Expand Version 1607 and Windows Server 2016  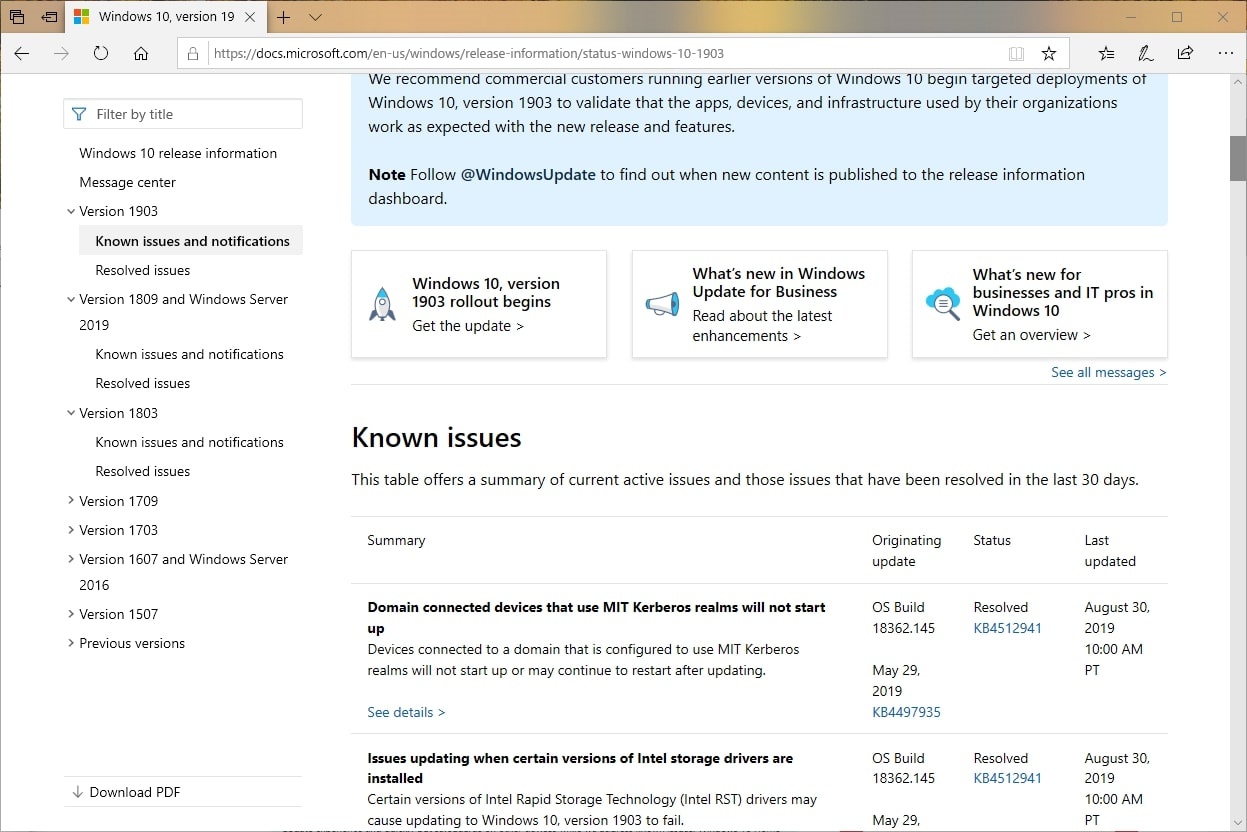[x=71, y=559]
